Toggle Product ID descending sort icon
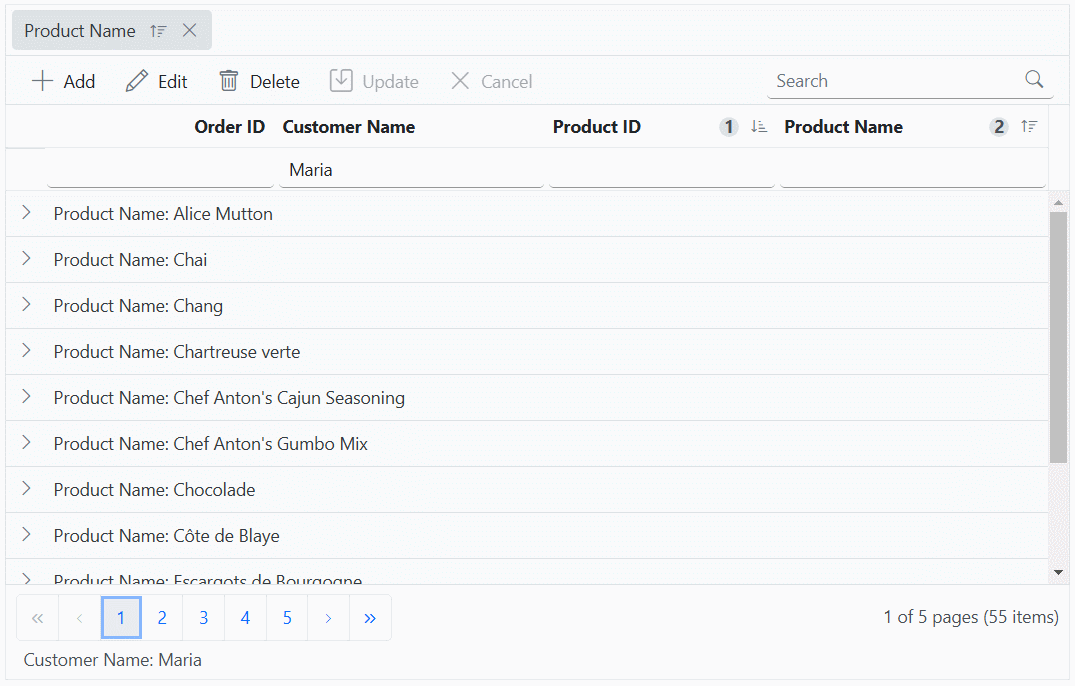 [x=758, y=126]
